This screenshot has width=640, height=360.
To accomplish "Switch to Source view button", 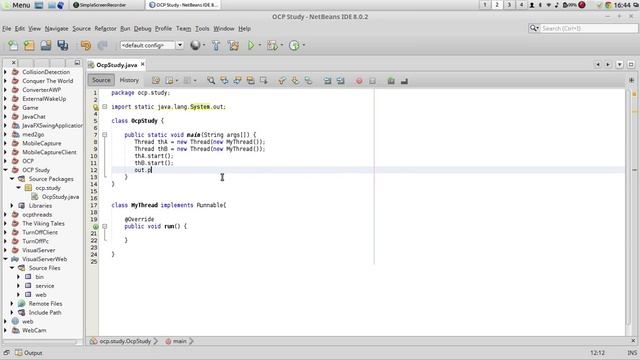I will tap(101, 80).
